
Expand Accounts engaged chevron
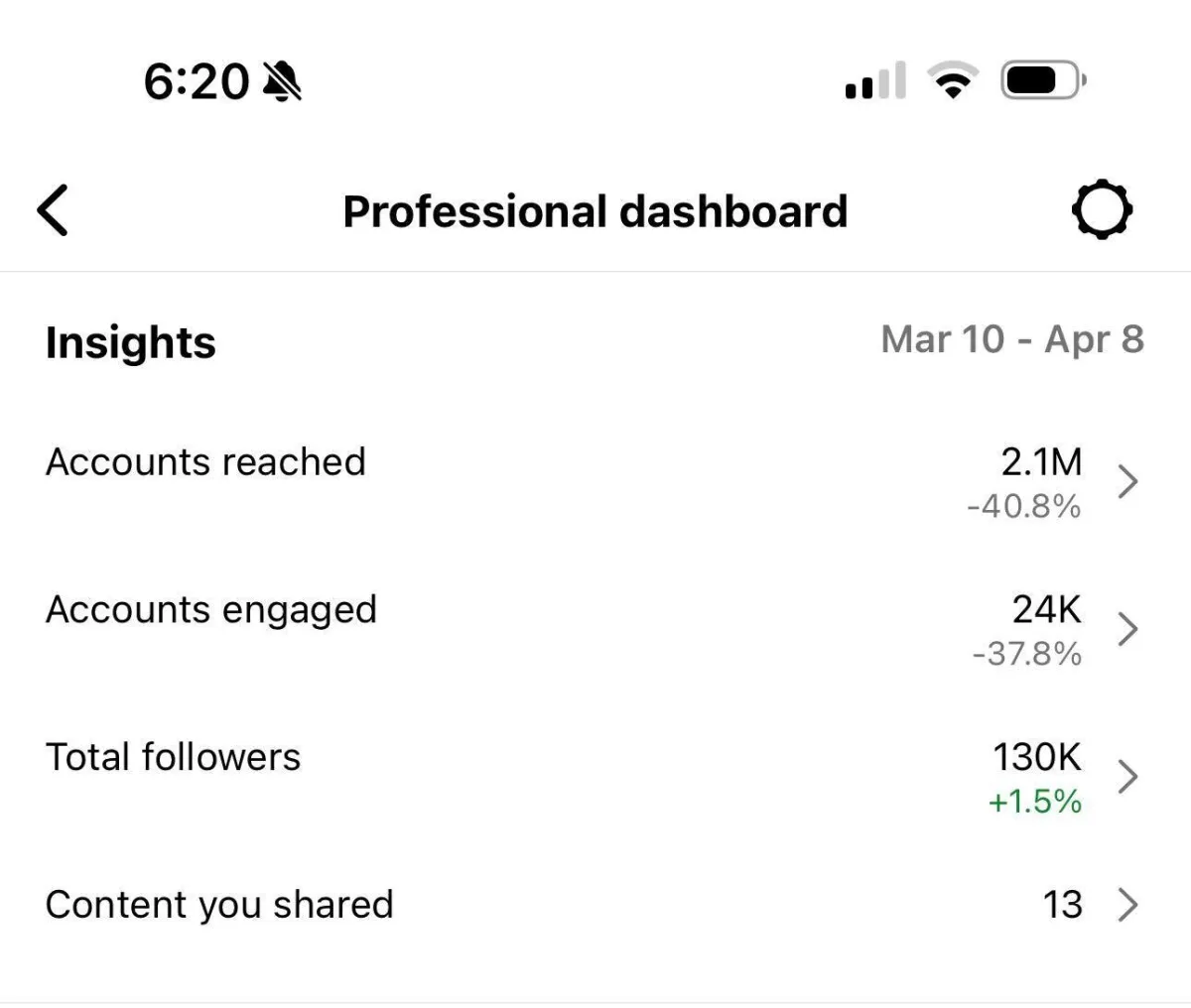1126,629
